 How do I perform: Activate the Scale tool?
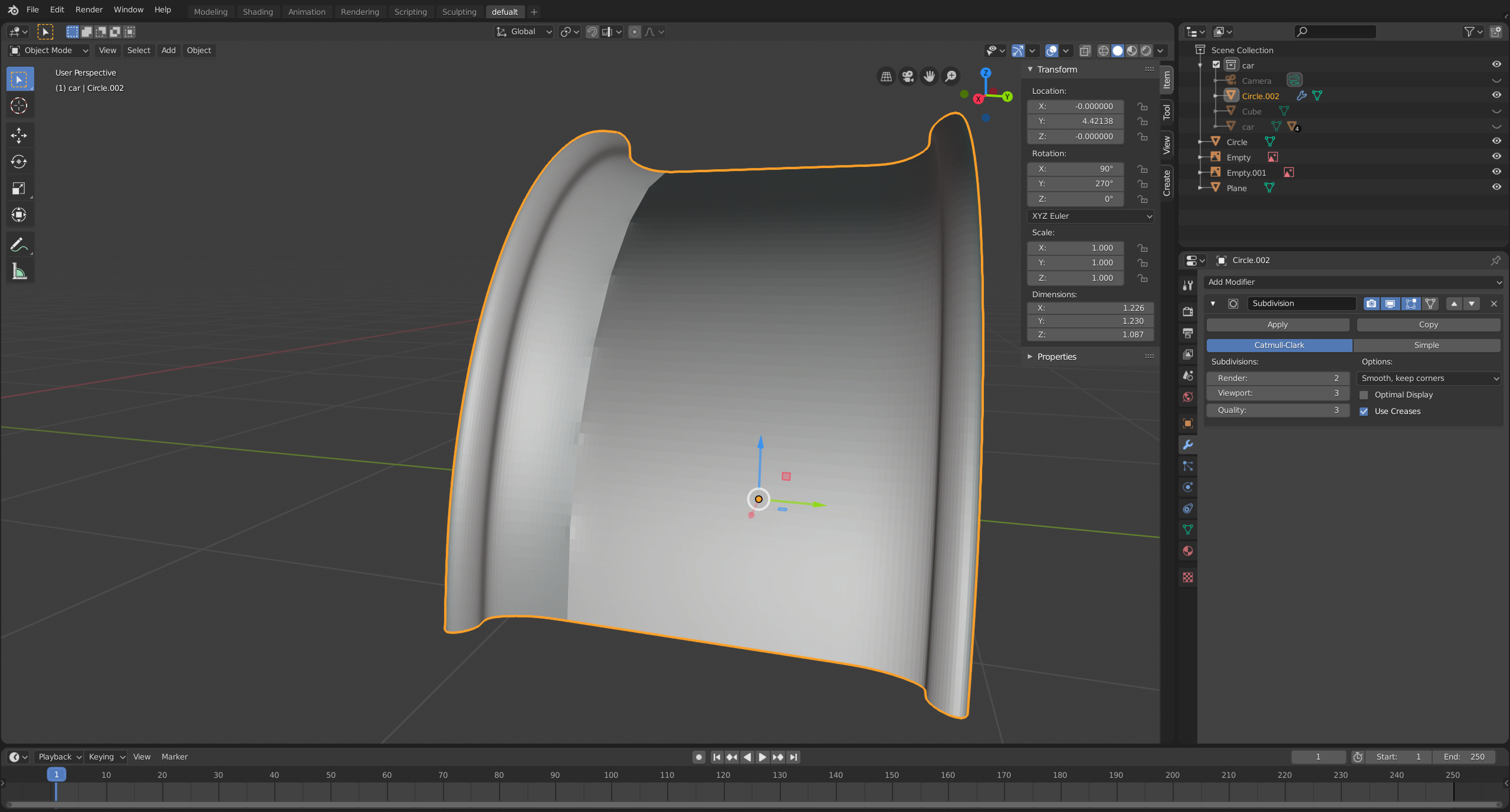point(19,188)
